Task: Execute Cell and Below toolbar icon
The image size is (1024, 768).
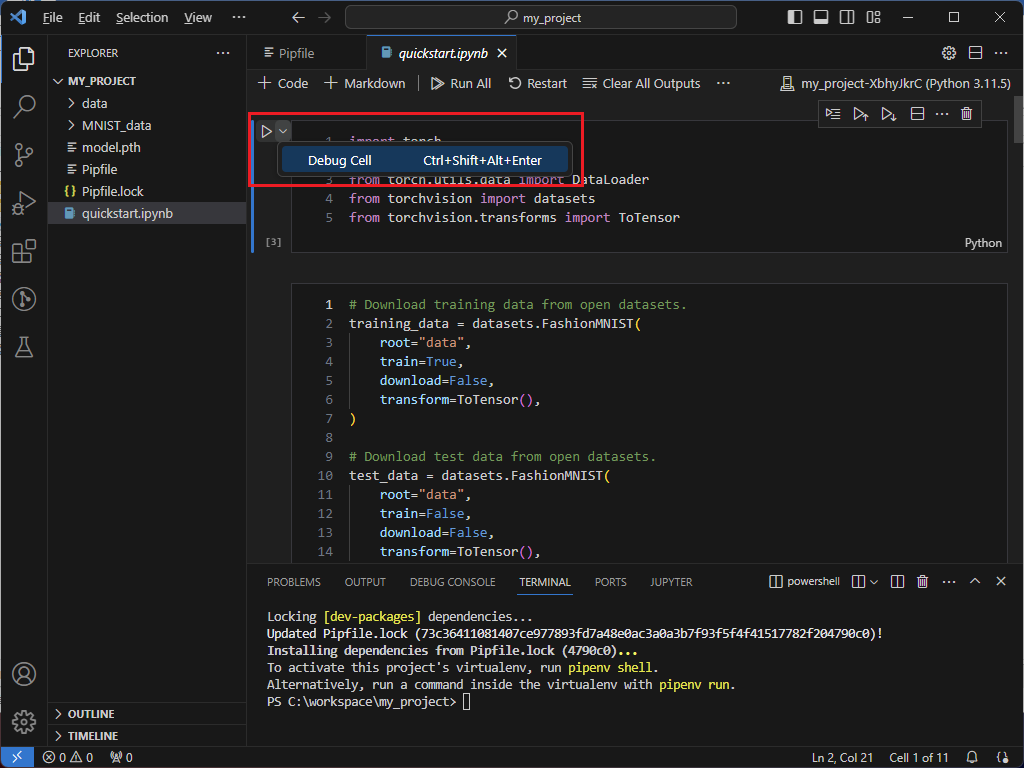Action: [x=889, y=114]
